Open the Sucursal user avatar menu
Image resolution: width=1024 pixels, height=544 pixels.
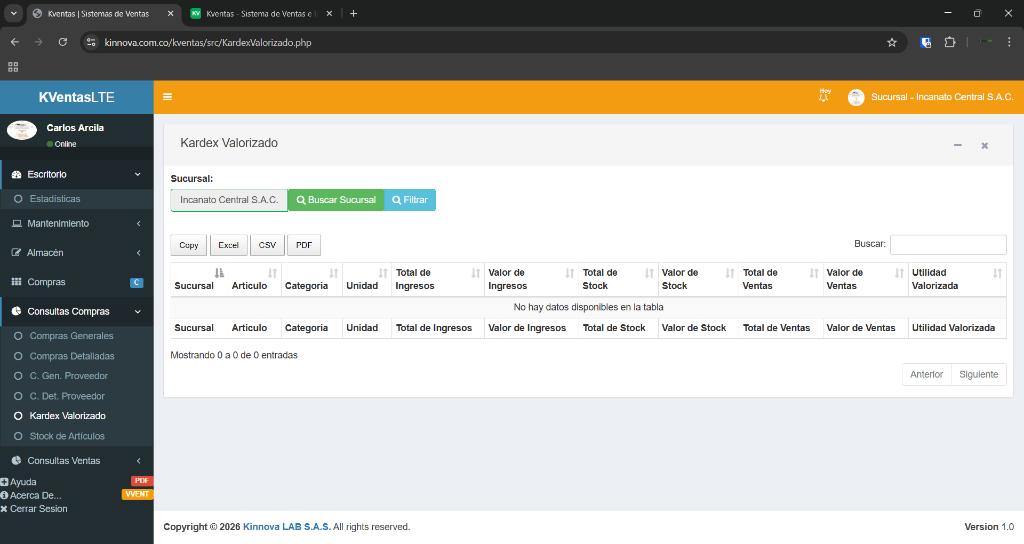click(x=856, y=97)
